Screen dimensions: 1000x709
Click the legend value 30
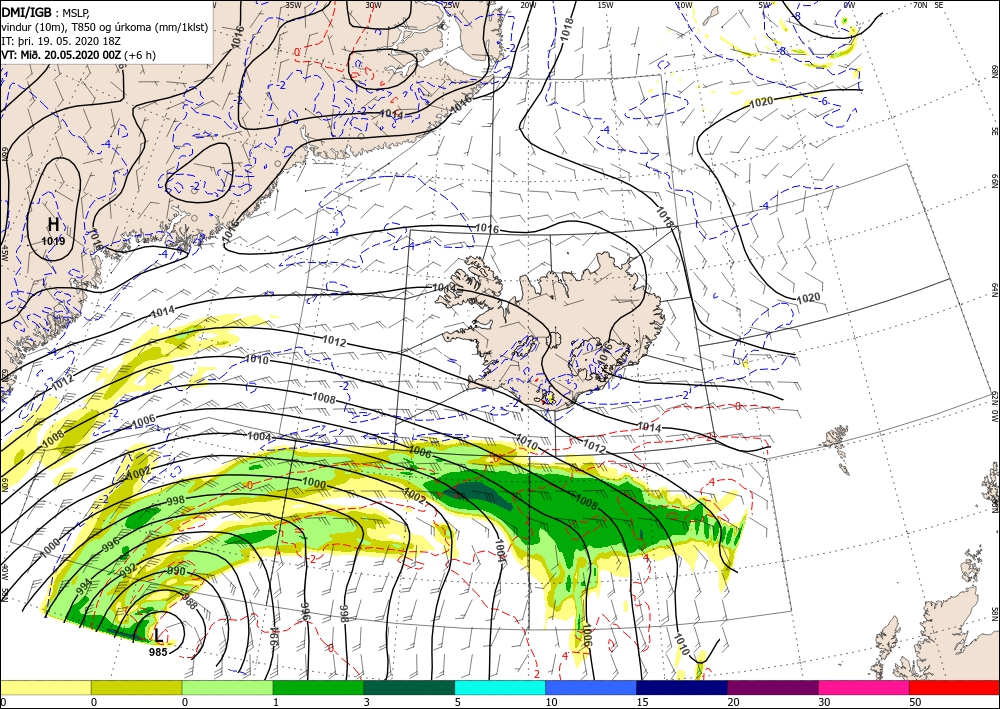[x=823, y=703]
